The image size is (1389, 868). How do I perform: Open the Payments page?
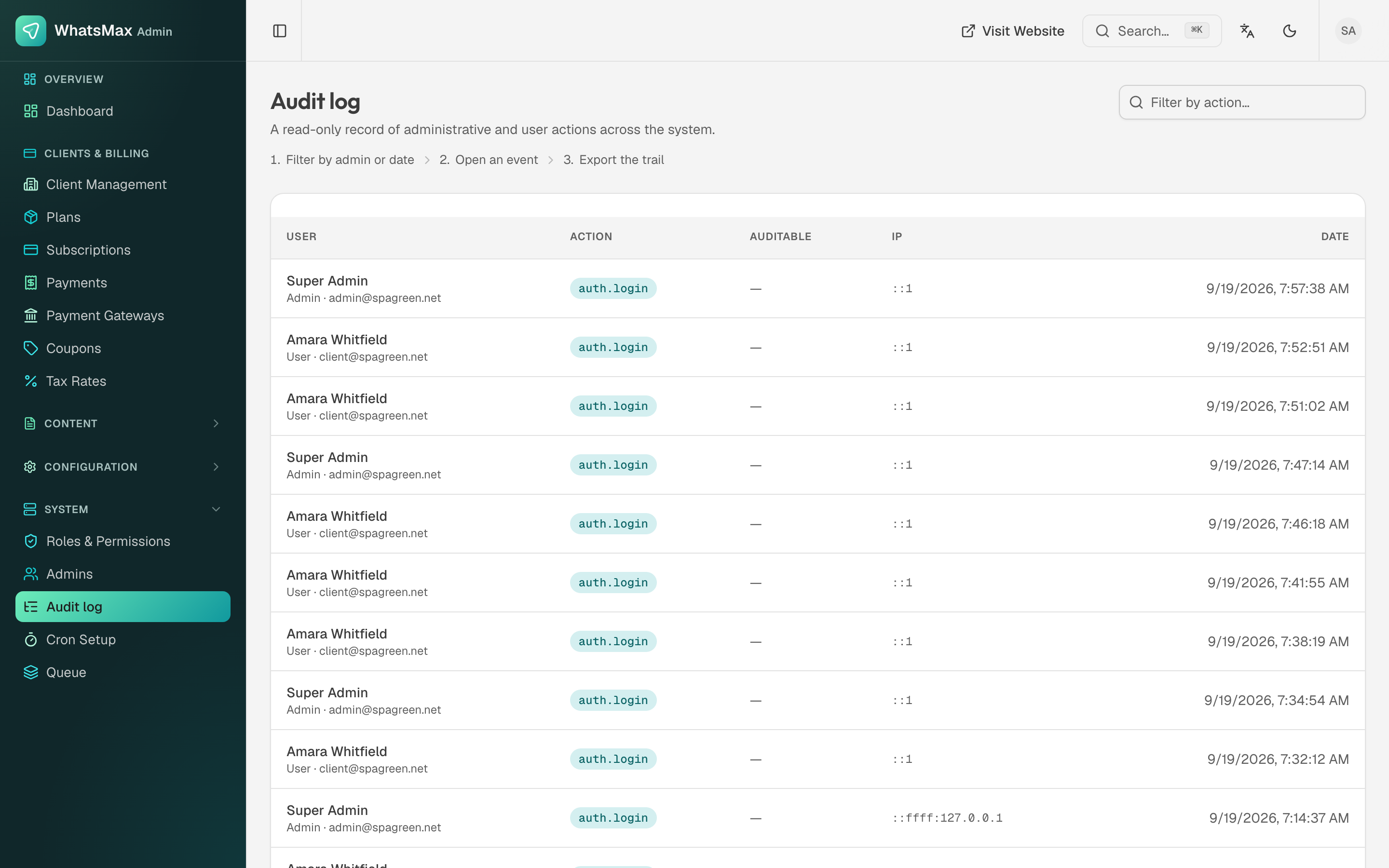pyautogui.click(x=123, y=283)
